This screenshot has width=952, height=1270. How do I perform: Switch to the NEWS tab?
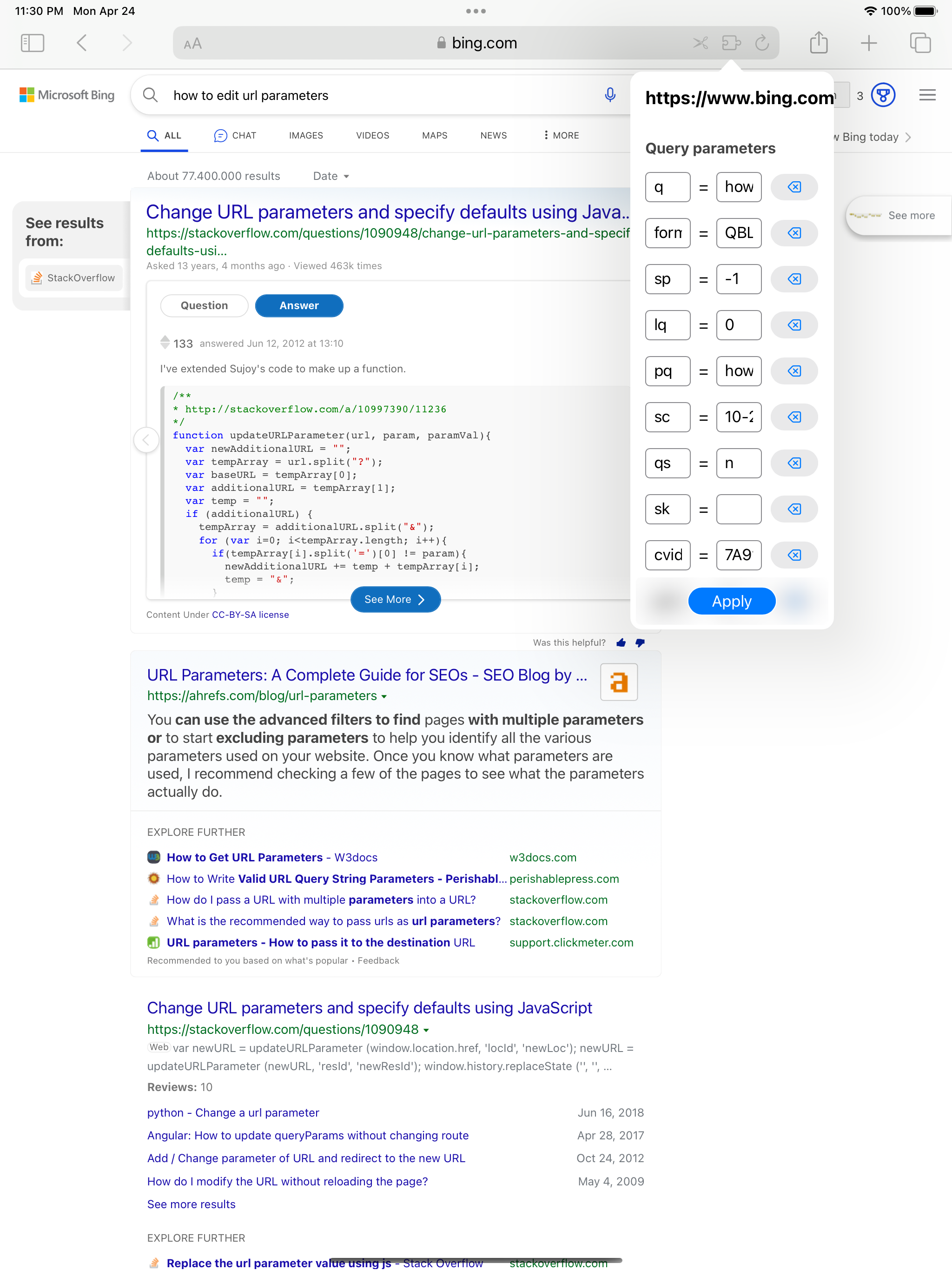pyautogui.click(x=494, y=135)
